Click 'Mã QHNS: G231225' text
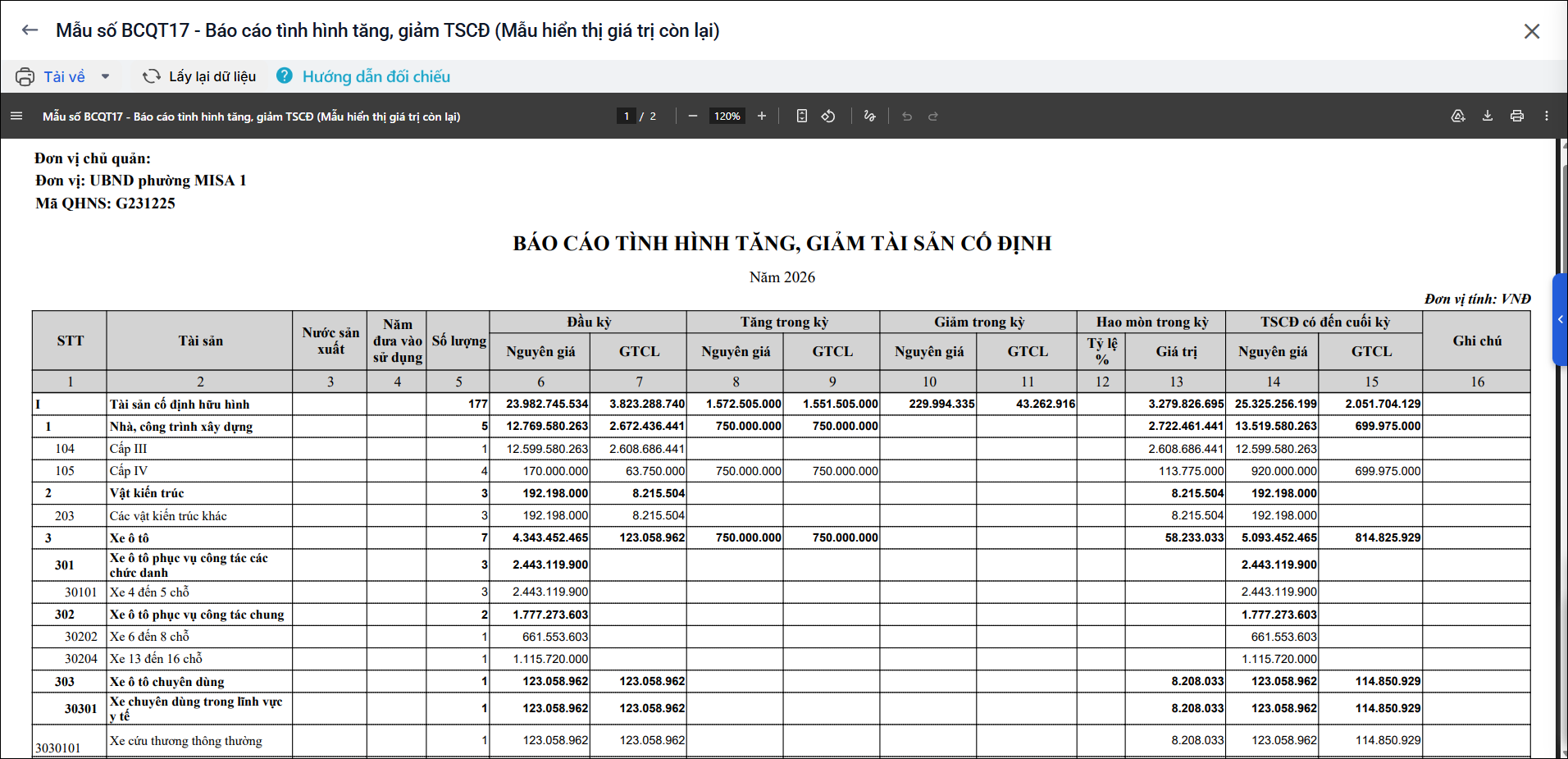1568x759 pixels. pyautogui.click(x=105, y=203)
